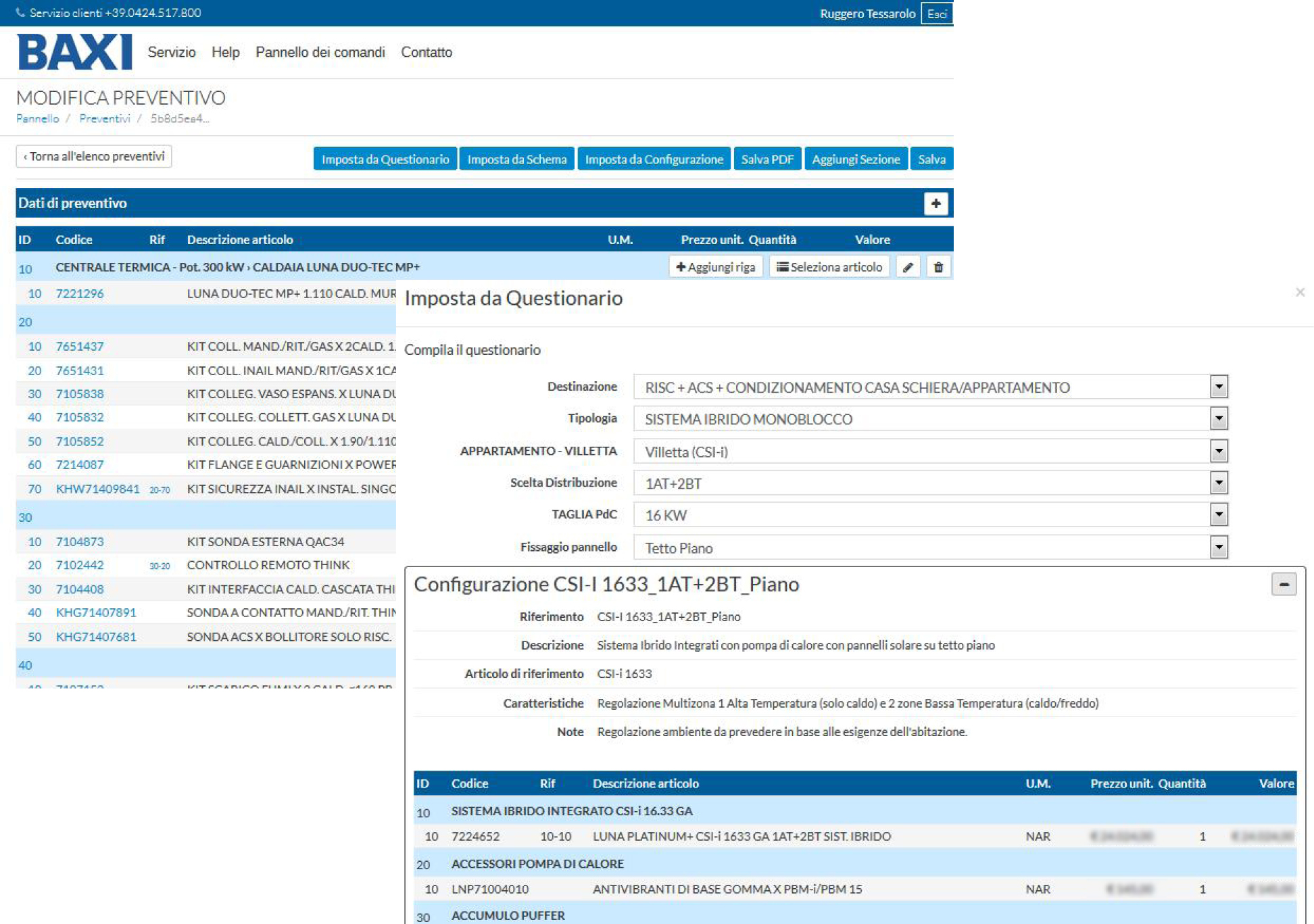Click Salva PDF button
1314x924 pixels.
tap(766, 159)
